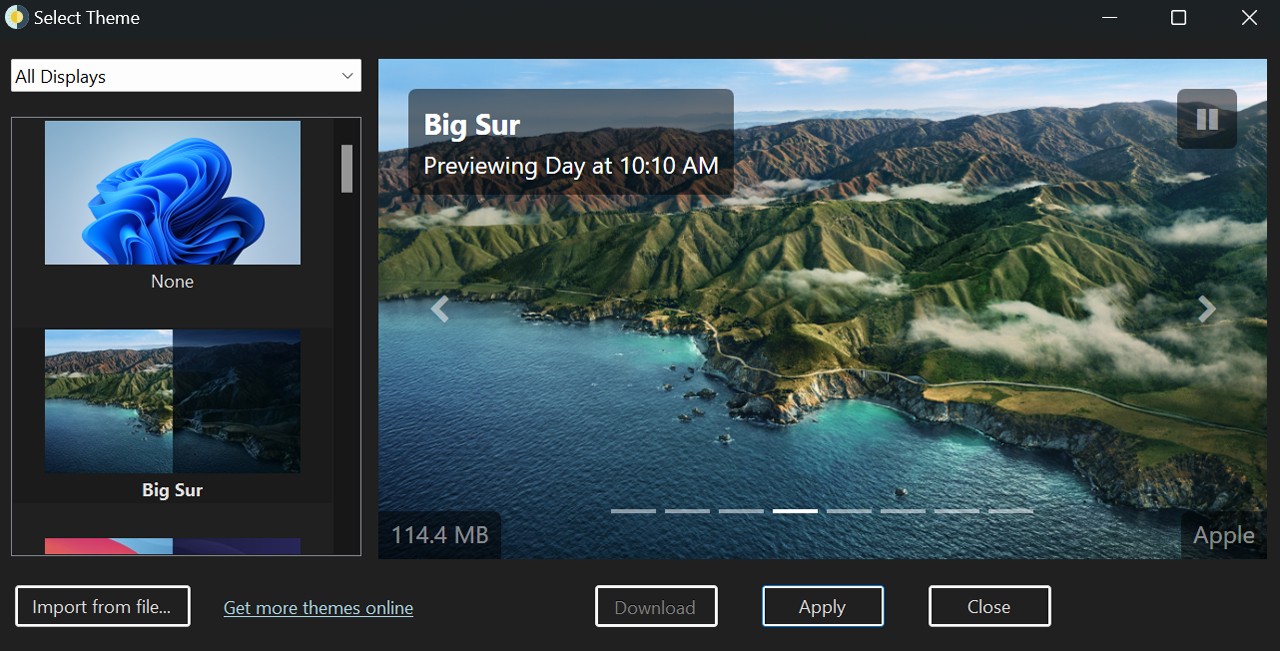Viewport: 1280px width, 651px height.
Task: Jump to the last preview slide indicator
Action: pyautogui.click(x=1011, y=511)
